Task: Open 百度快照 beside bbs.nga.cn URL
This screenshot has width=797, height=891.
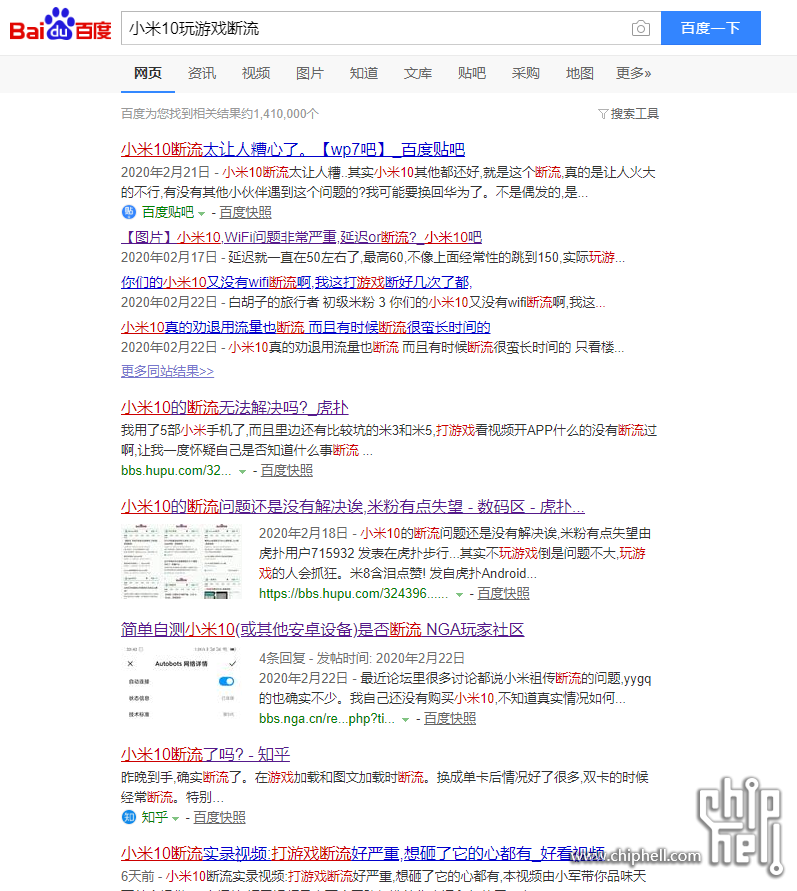Action: pos(450,719)
